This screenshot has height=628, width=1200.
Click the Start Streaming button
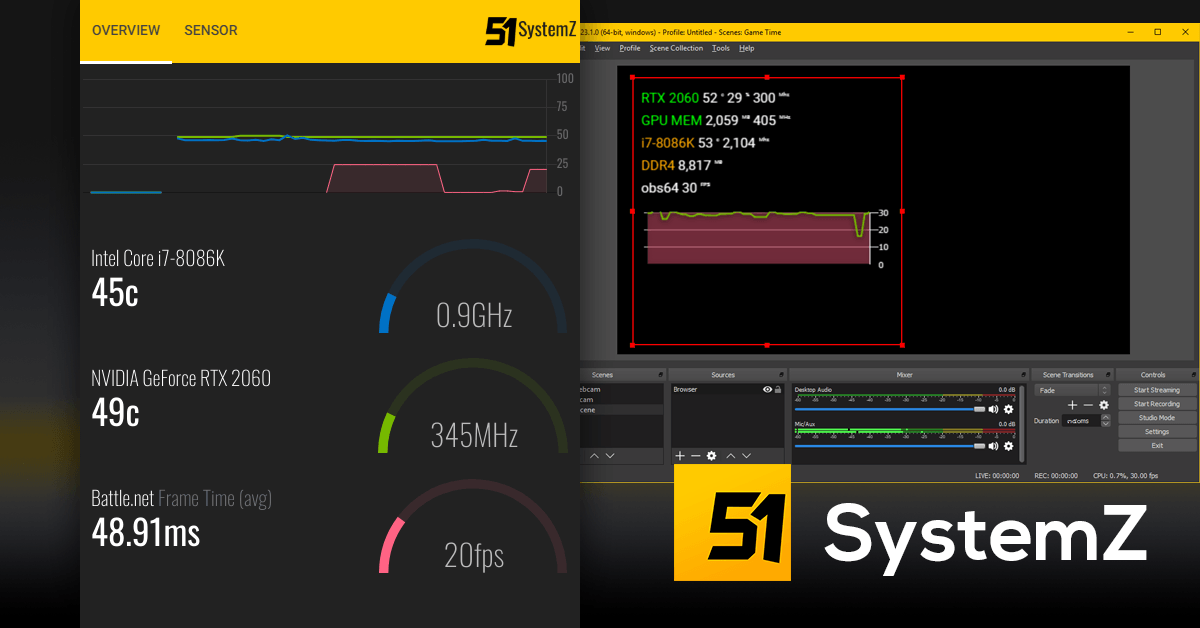[1156, 390]
